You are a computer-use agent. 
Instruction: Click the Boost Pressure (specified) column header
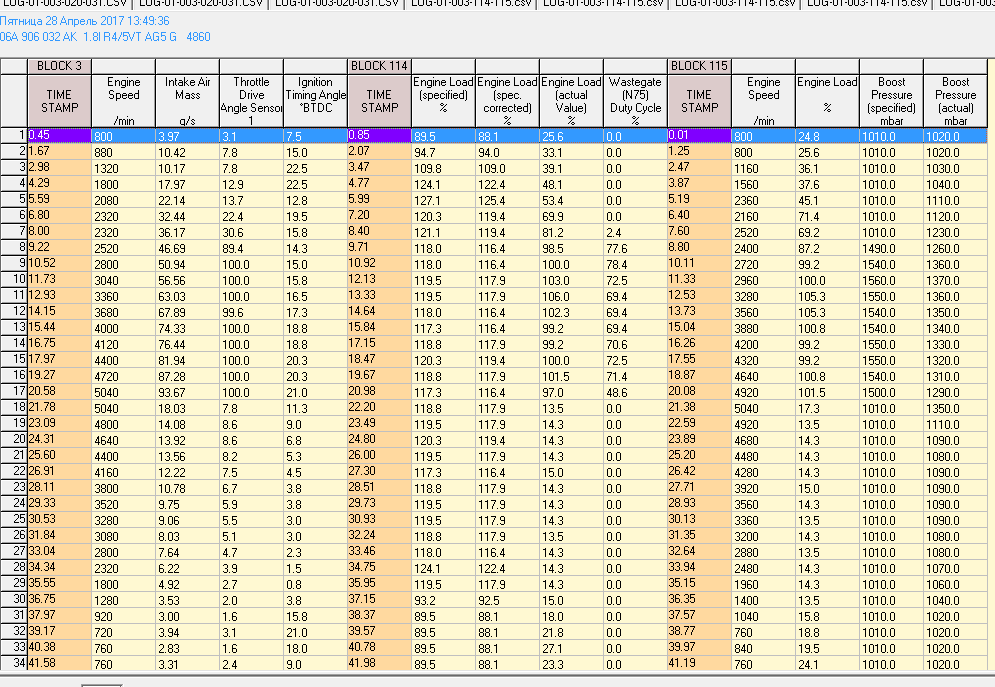pos(891,101)
